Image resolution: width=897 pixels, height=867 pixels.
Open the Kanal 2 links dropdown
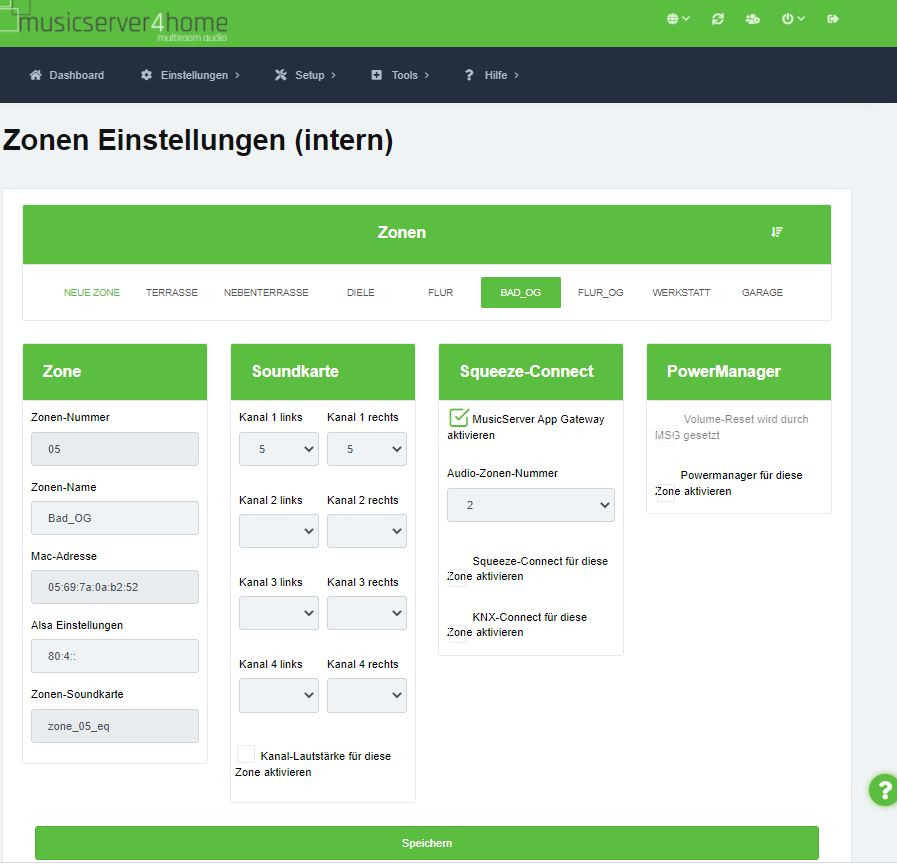click(279, 531)
